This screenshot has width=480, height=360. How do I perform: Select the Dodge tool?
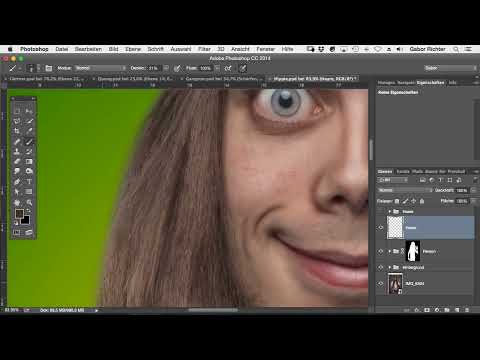[29, 171]
